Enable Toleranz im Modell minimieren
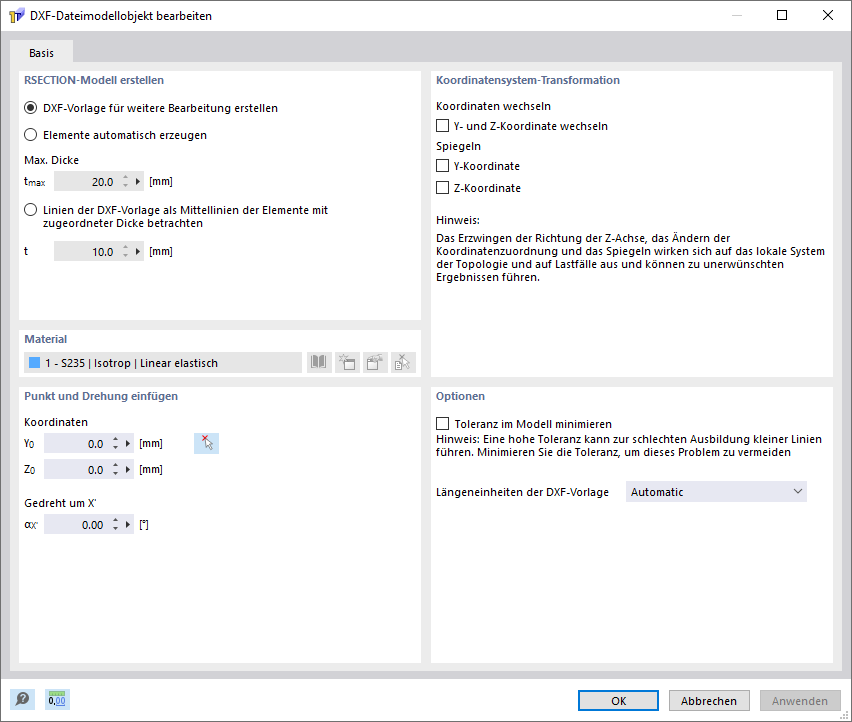852x722 pixels. click(442, 423)
